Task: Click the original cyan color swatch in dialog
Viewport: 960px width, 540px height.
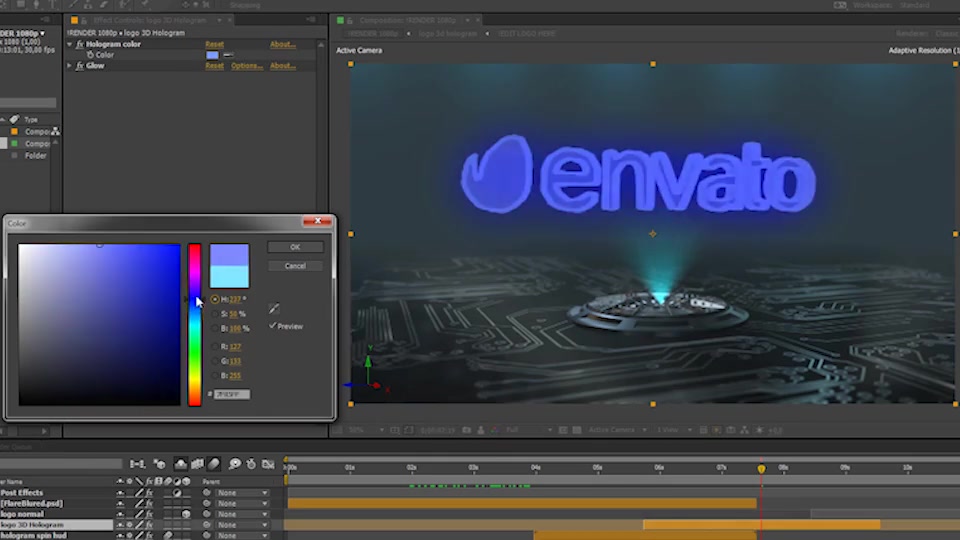Action: [230, 277]
